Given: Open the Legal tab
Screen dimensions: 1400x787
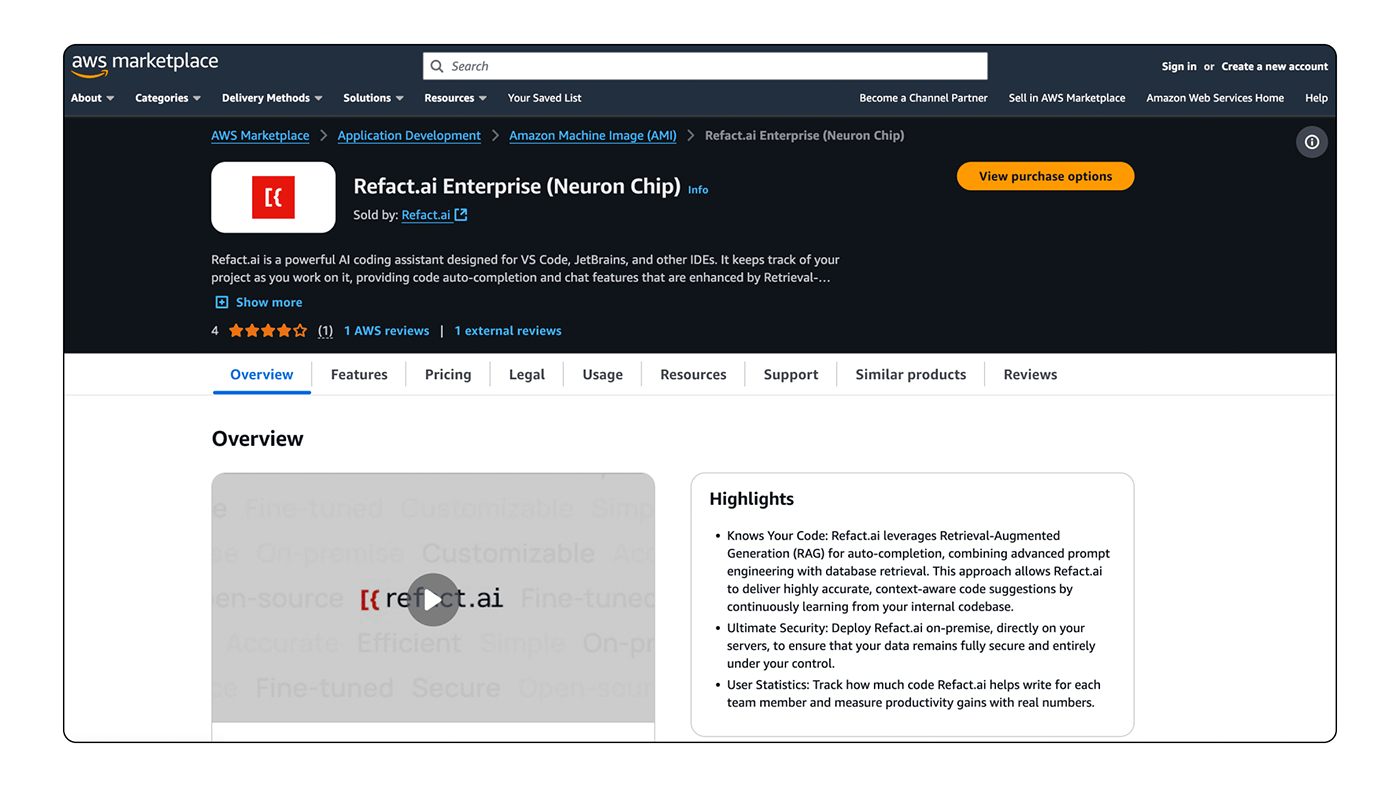Looking at the screenshot, I should click(x=527, y=374).
